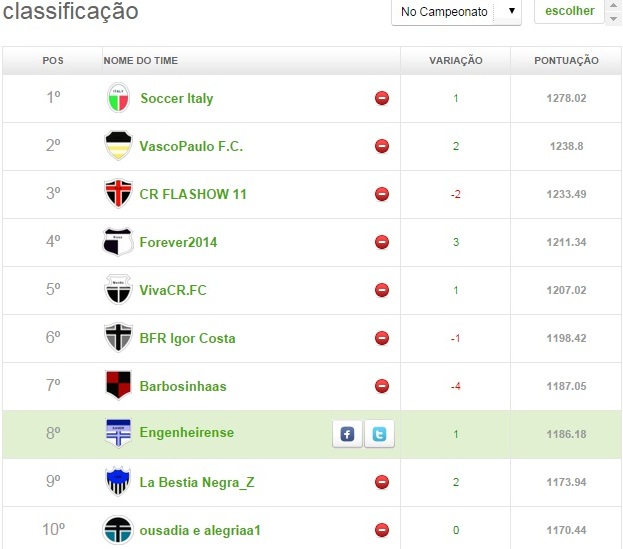Share Engenheirense on Twitter
Image resolution: width=623 pixels, height=549 pixels.
[379, 434]
